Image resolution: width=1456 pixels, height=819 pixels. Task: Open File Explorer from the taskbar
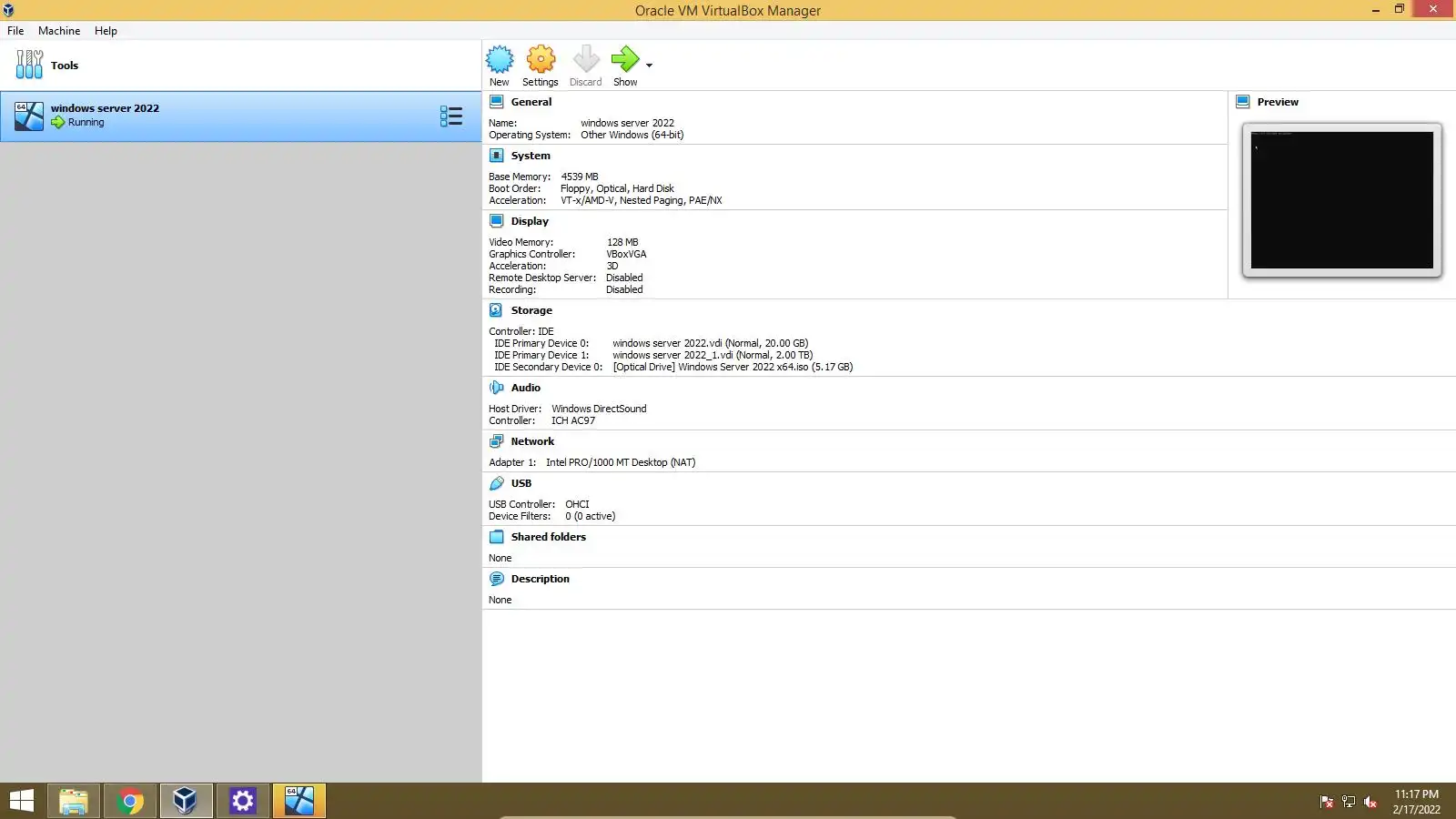tap(74, 801)
